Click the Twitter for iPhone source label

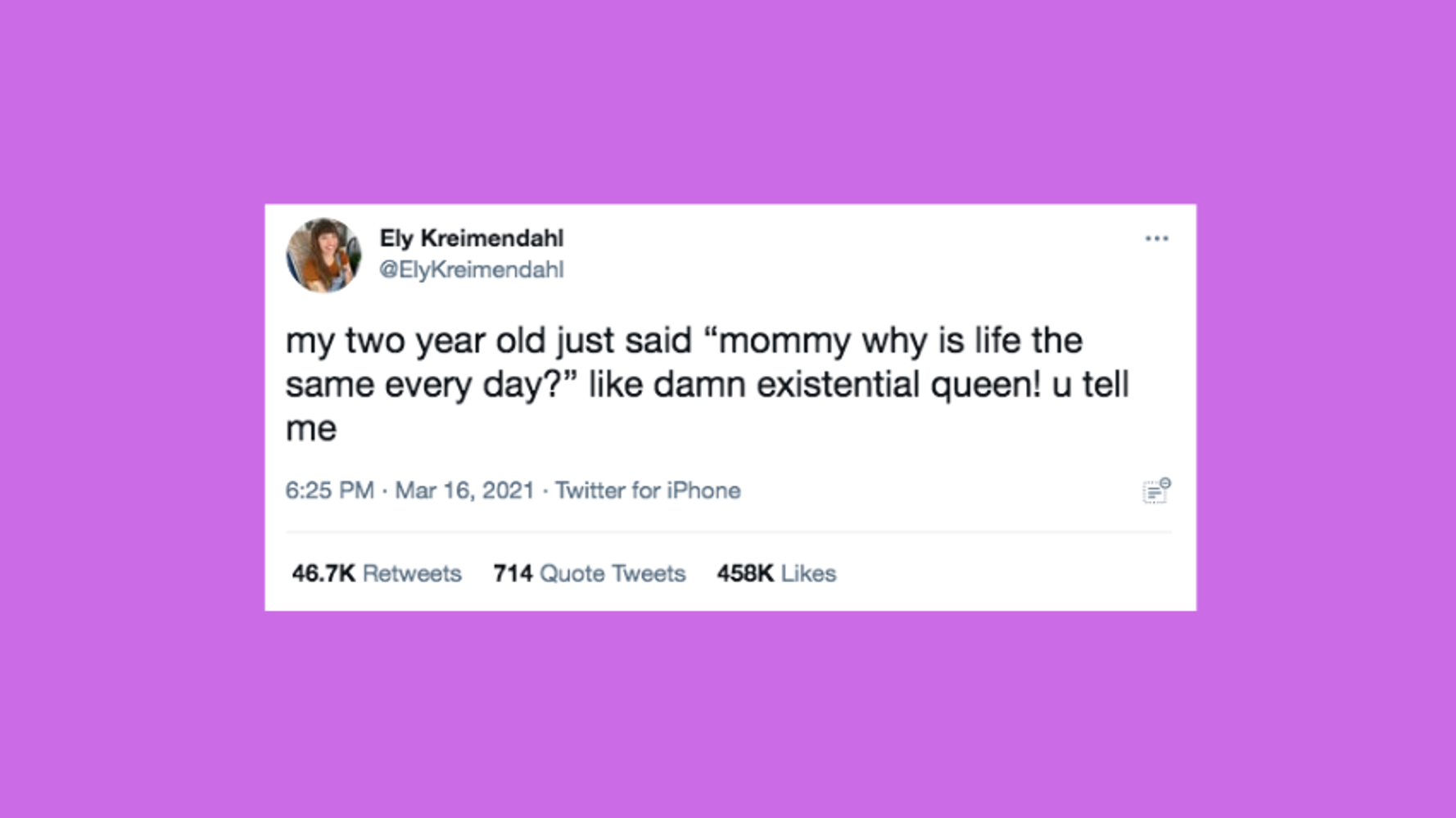(648, 490)
